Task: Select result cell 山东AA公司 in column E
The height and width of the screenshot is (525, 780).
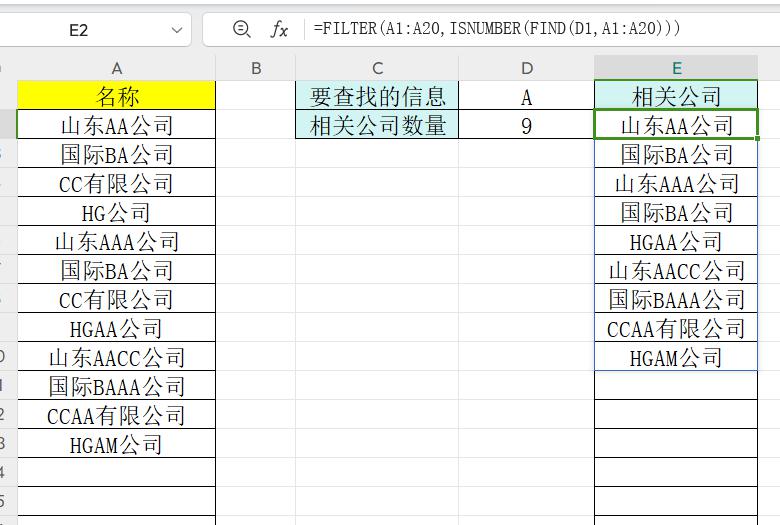Action: point(676,124)
